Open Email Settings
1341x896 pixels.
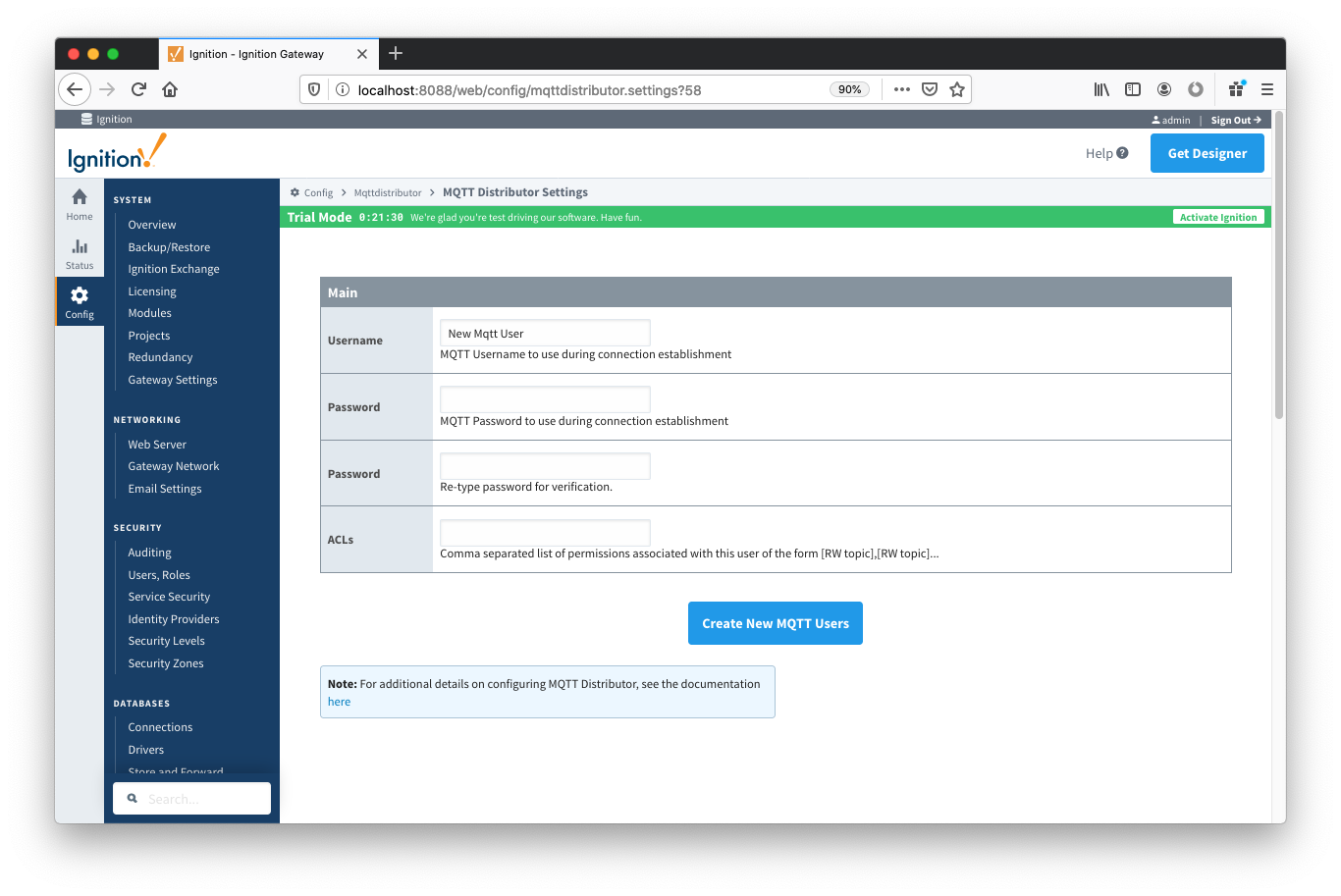[x=165, y=489]
